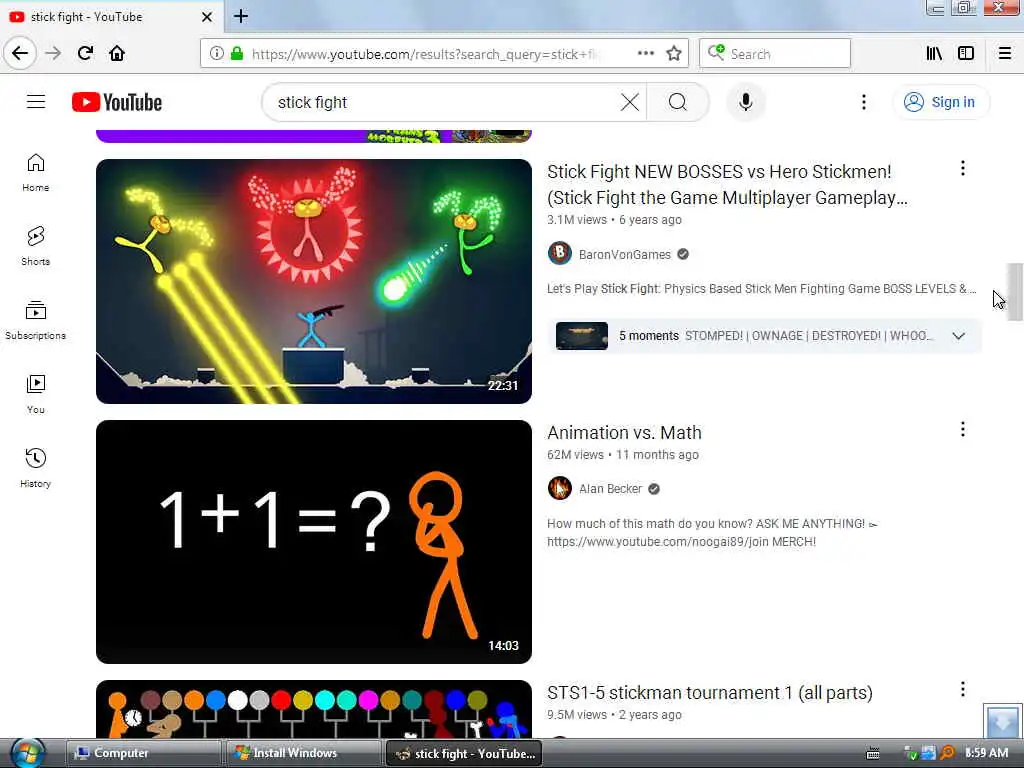This screenshot has height=768, width=1024.
Task: Visit the Alan Becker channel
Action: coord(611,488)
